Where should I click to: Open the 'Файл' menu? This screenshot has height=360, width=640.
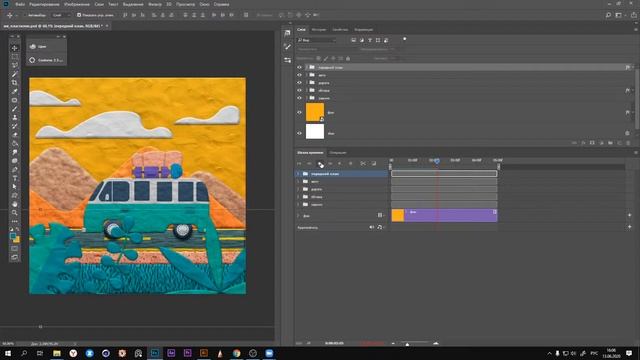pos(20,4)
